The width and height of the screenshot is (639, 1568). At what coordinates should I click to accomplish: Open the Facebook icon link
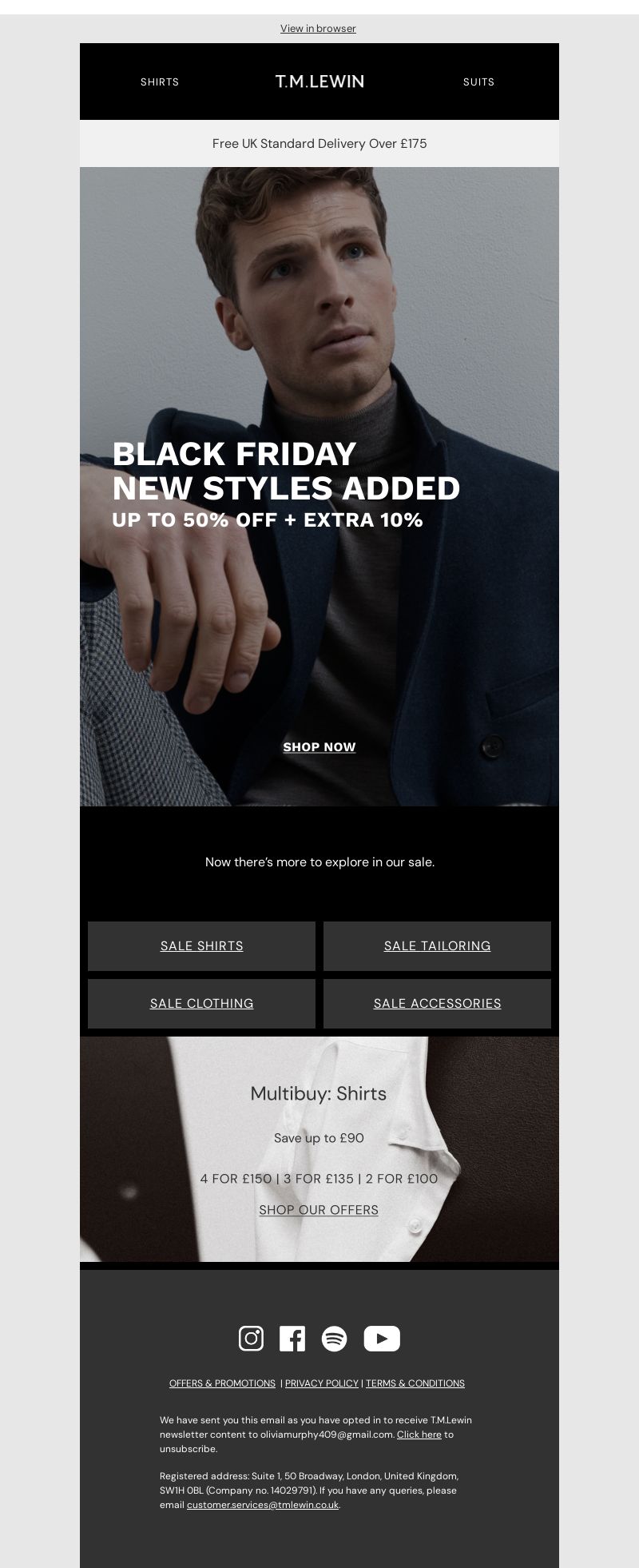(292, 1338)
